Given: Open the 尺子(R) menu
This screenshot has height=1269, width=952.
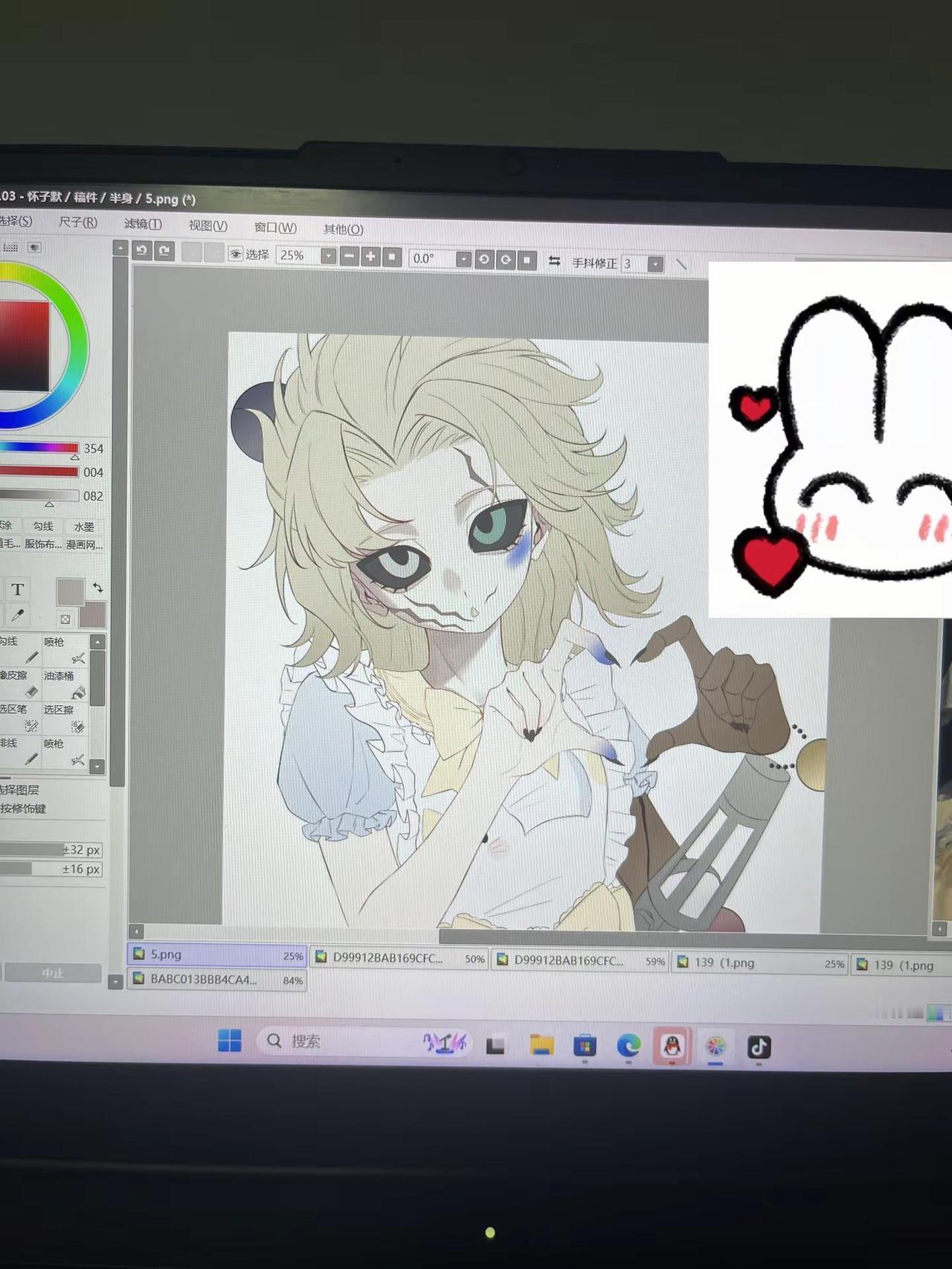Looking at the screenshot, I should [78, 222].
